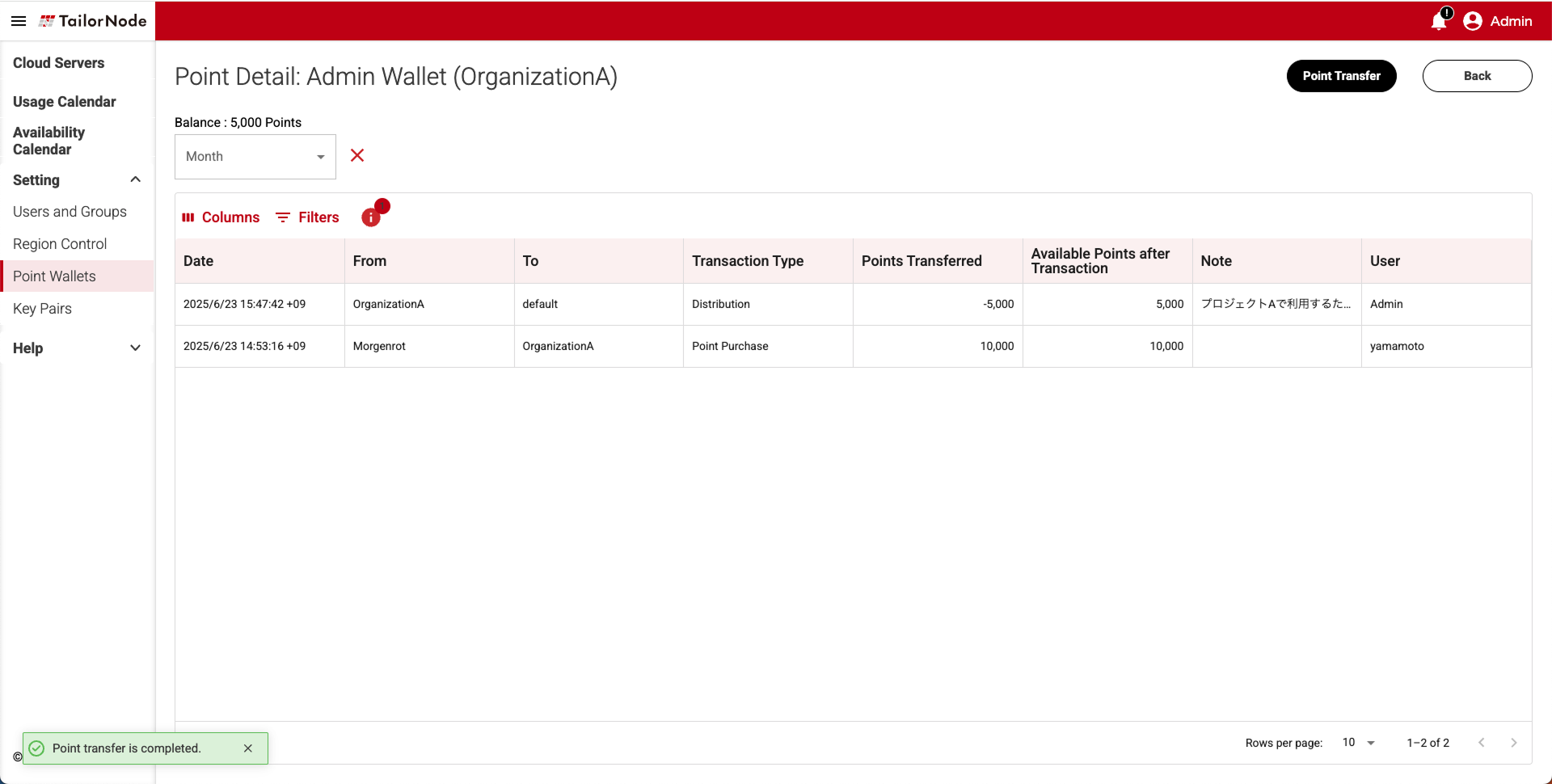Screen dimensions: 1552x784
Task: Go to Users and Groups
Action: tap(70, 212)
